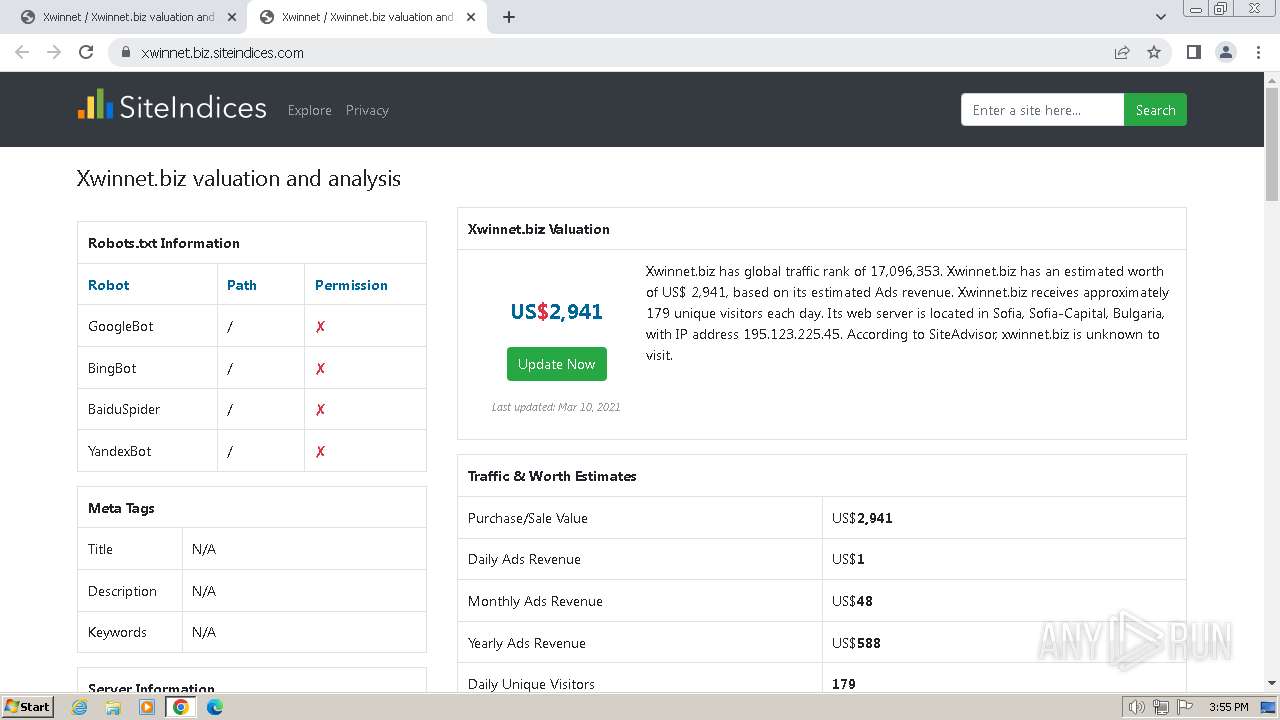Click the Description N/A value

[204, 591]
